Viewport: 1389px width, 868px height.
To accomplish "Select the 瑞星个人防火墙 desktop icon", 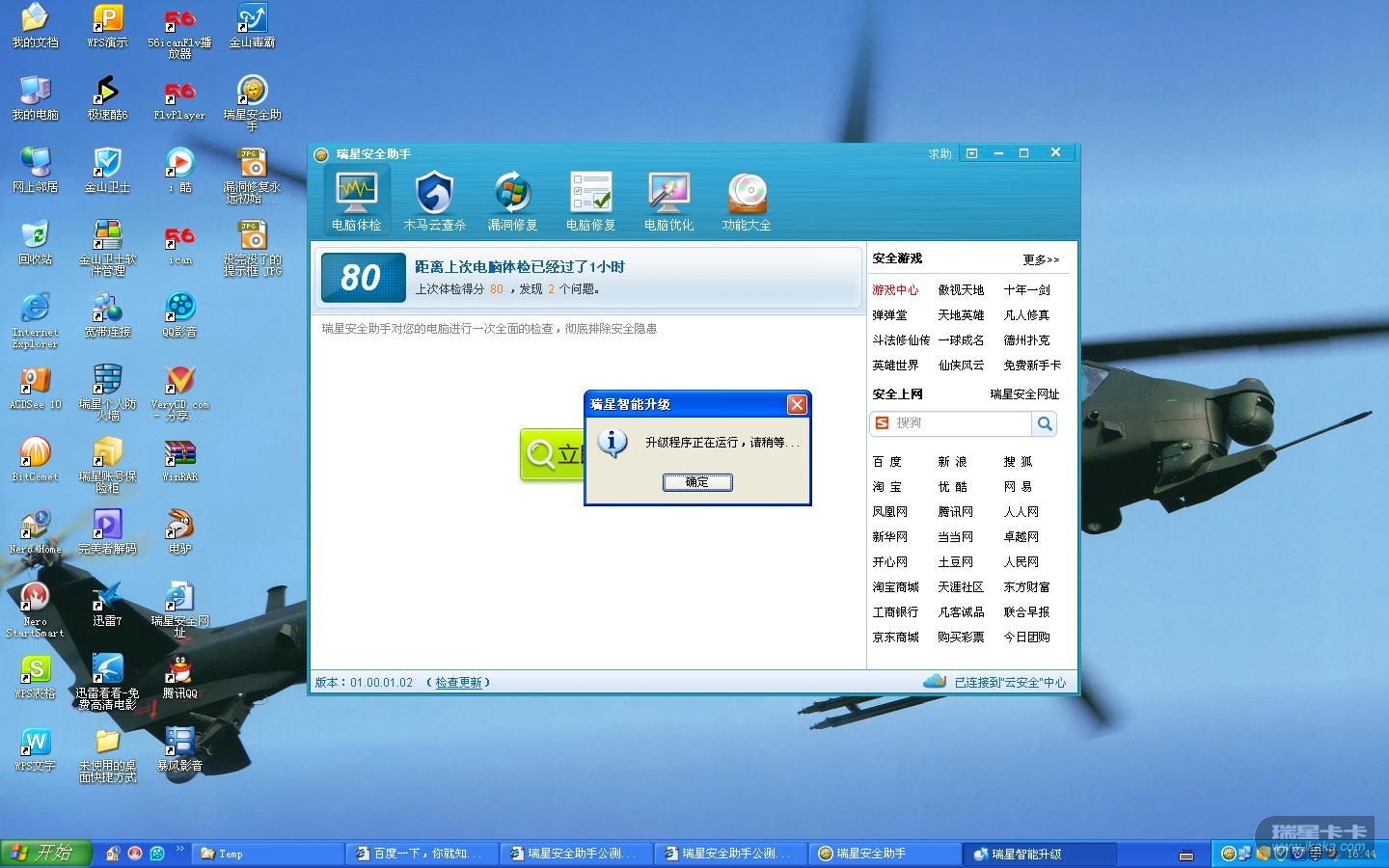I will pos(107,393).
